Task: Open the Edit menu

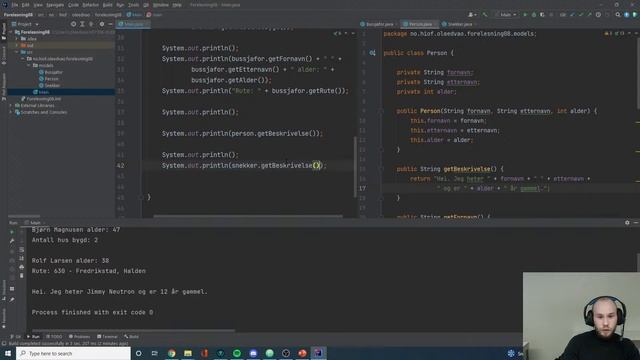Action: 26,5
